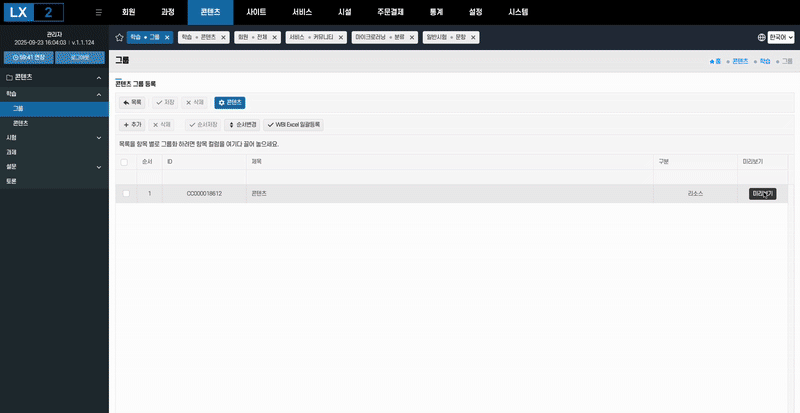Toggle the select-all checkbox in table header
This screenshot has height=413, width=800.
tap(124, 161)
